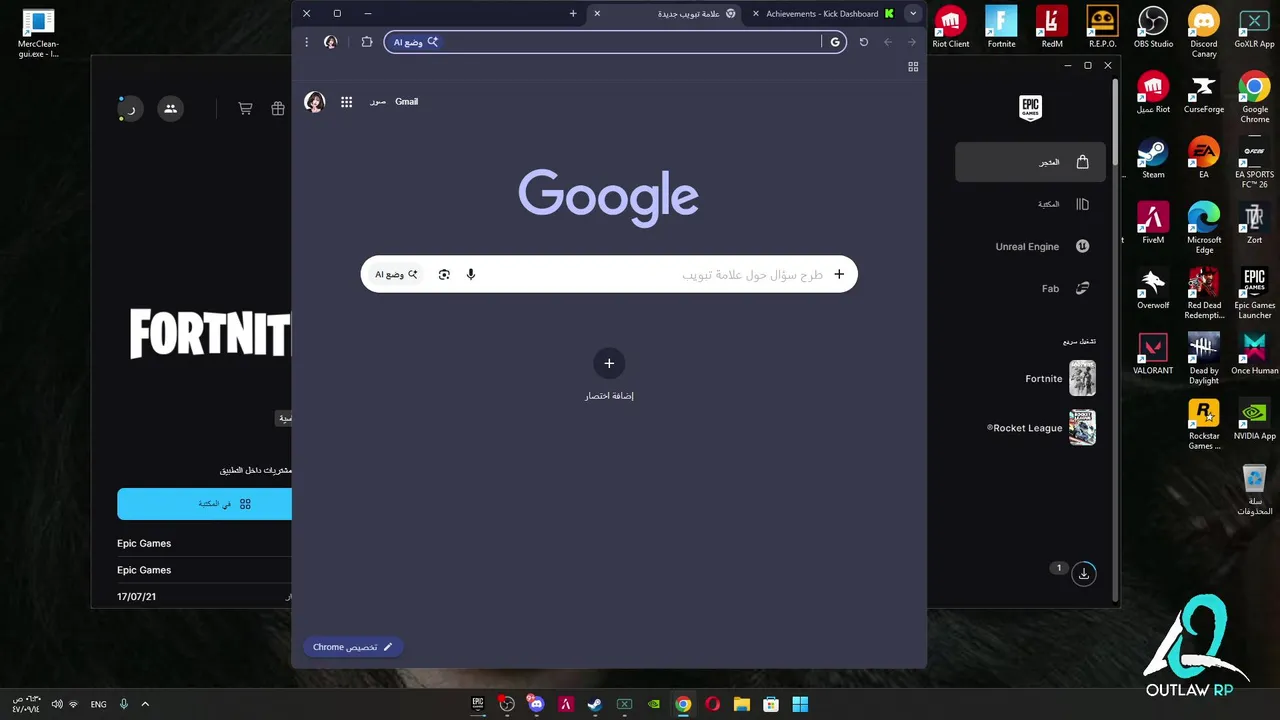The image size is (1280, 720).
Task: Open Dead by Daylight desktop shortcut
Action: pyautogui.click(x=1204, y=358)
